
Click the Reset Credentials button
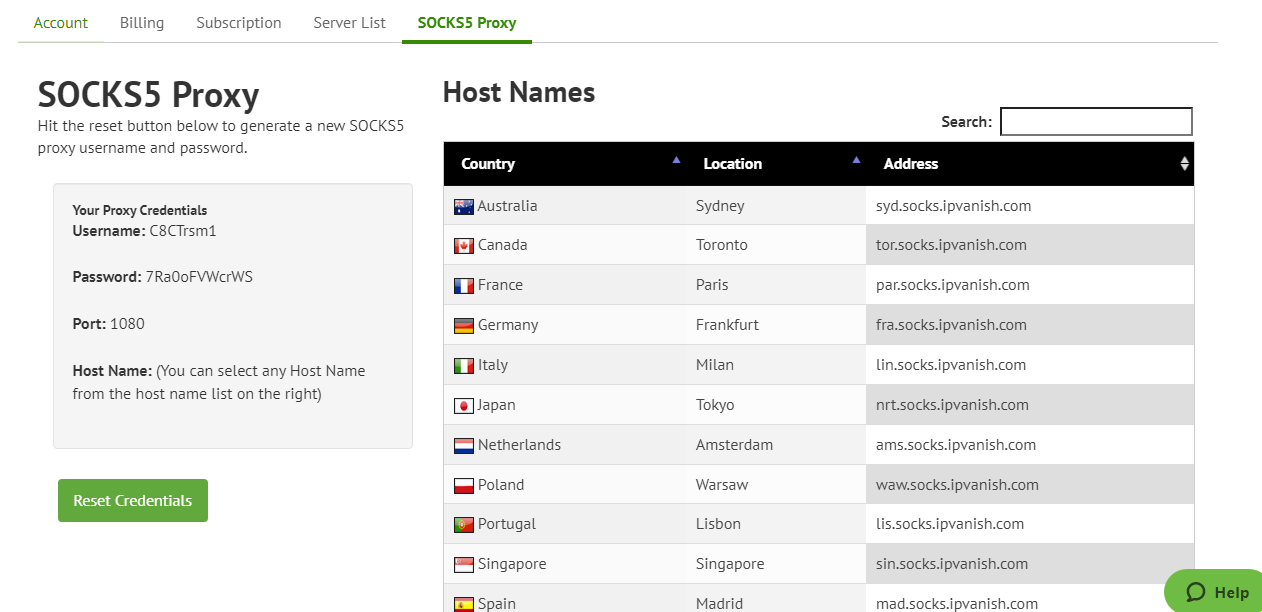click(x=133, y=500)
